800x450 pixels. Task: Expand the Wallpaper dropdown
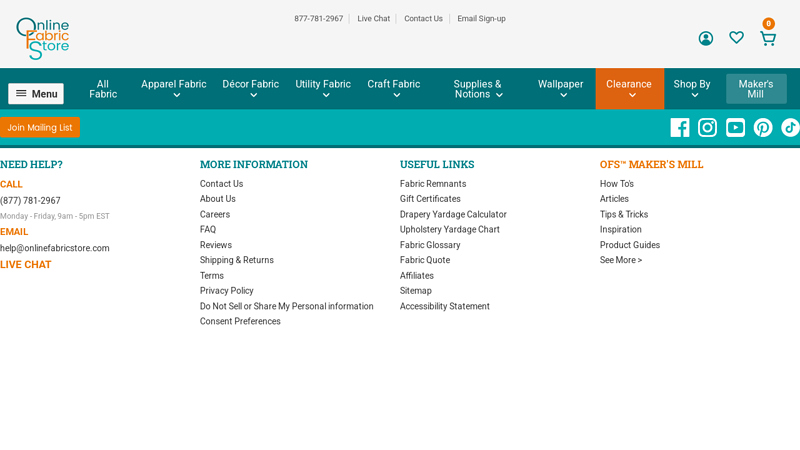(560, 89)
